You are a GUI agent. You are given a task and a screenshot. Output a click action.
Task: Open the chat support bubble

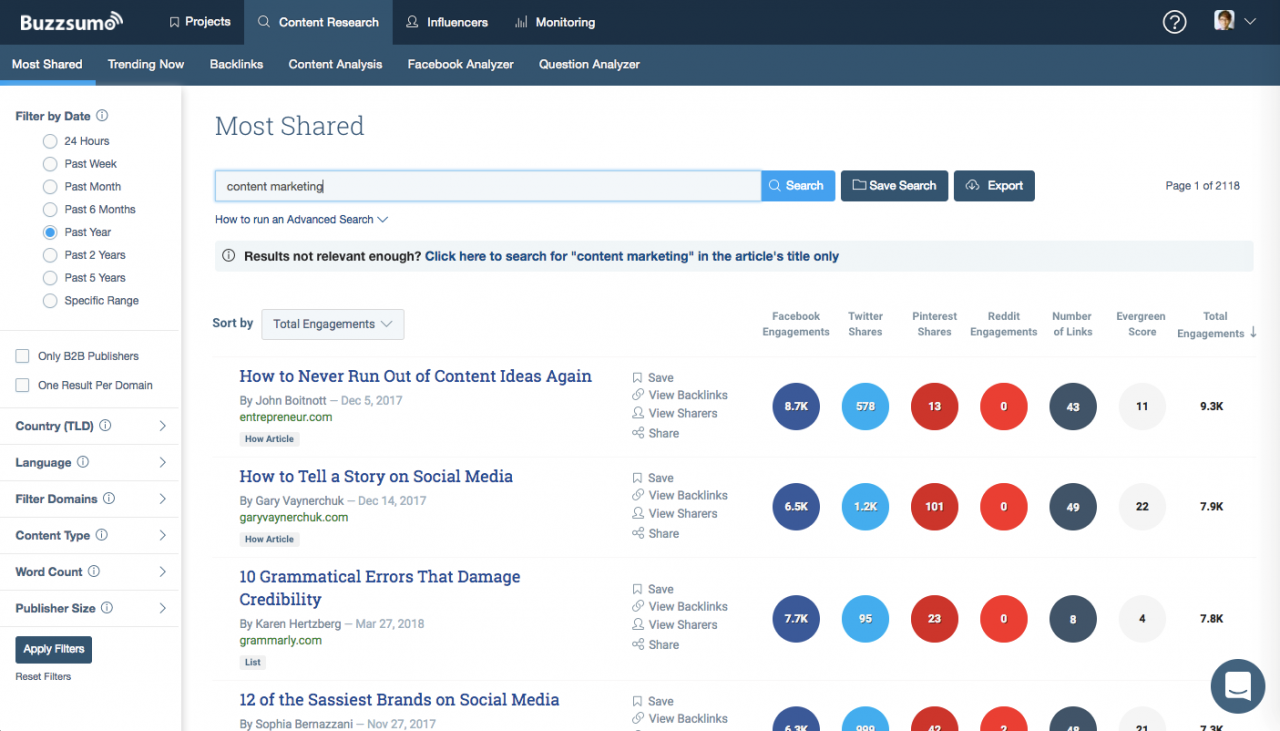[1238, 686]
